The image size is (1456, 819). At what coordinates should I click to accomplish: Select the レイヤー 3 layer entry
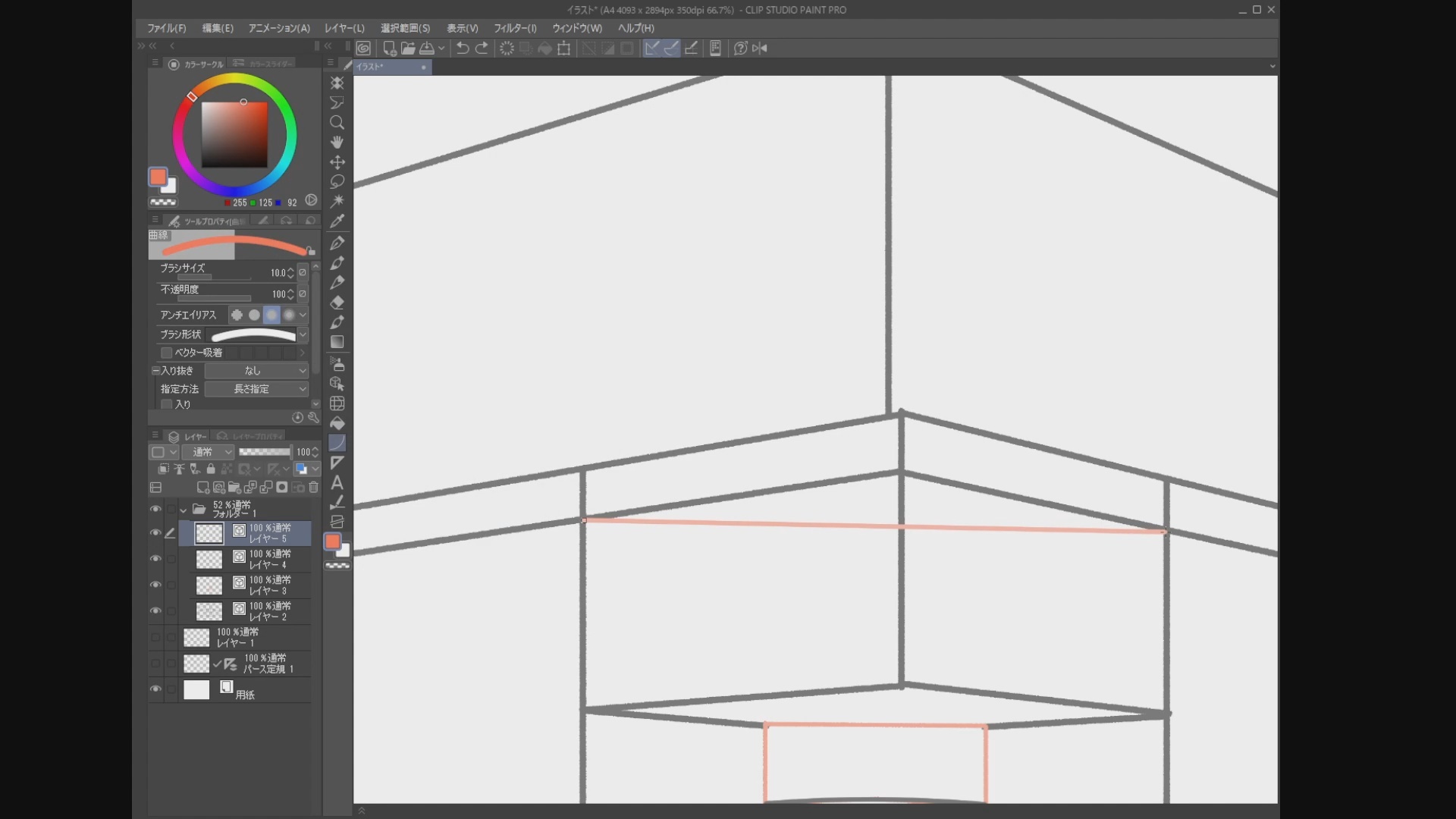click(269, 585)
